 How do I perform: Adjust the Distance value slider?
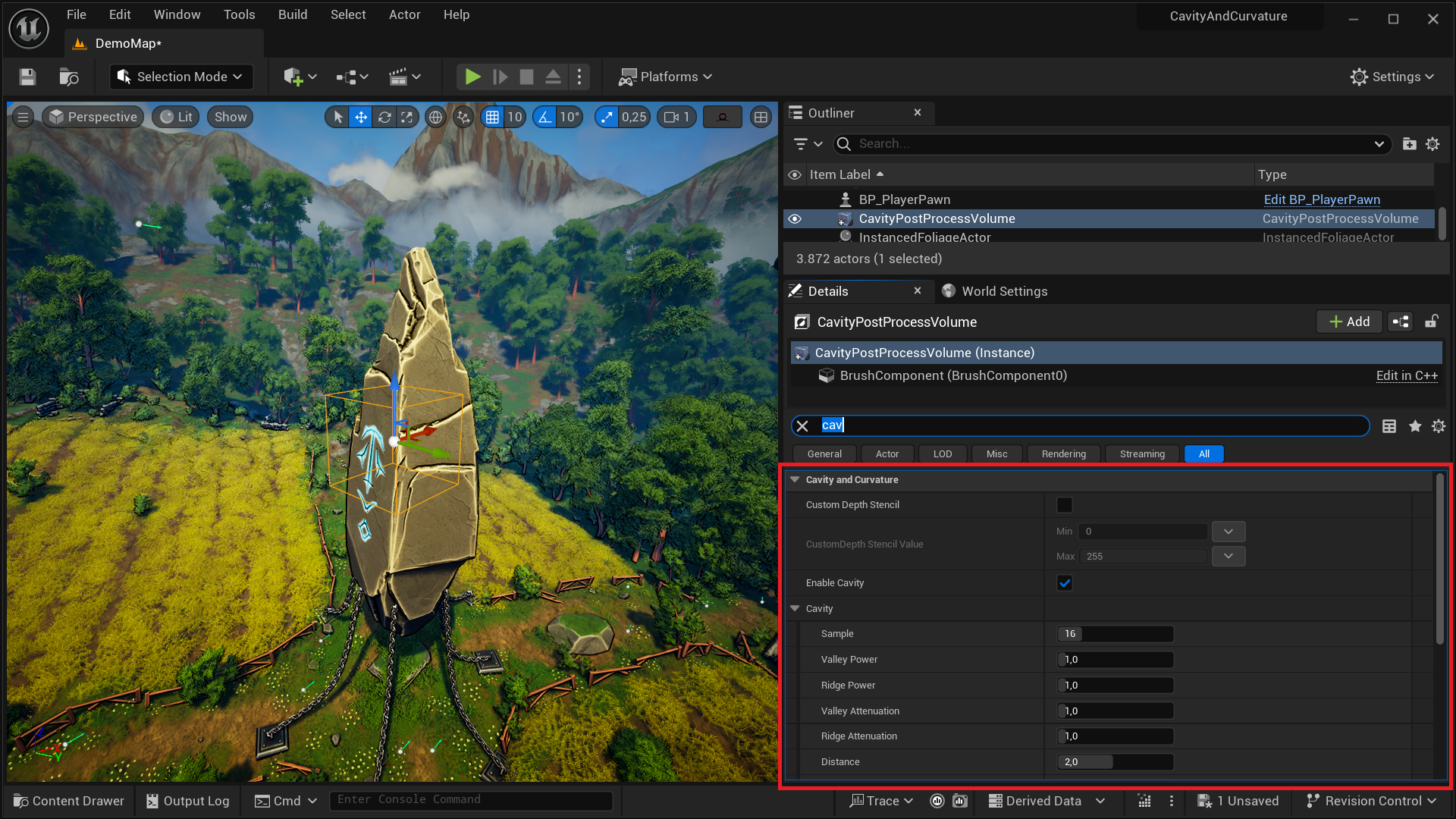(1116, 762)
